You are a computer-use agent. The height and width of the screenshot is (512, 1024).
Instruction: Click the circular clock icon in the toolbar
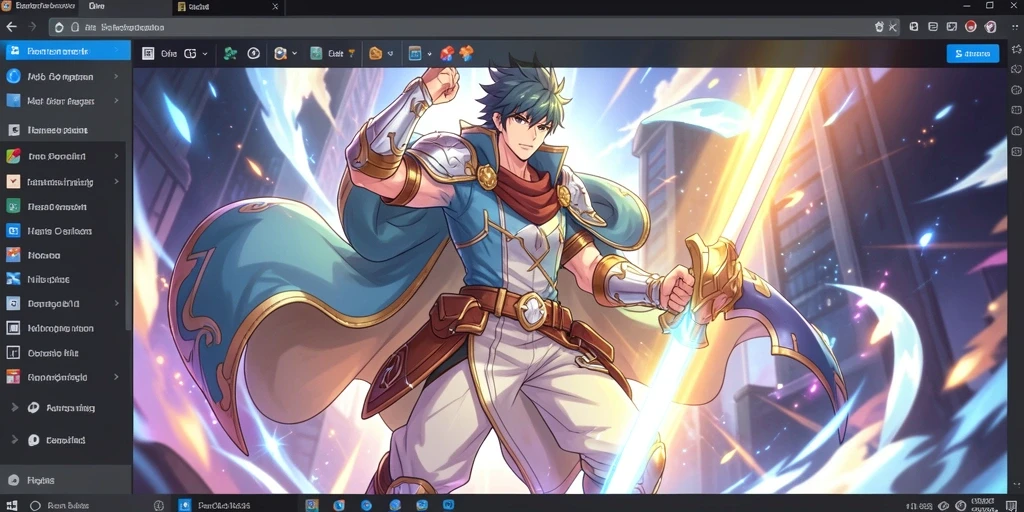point(253,54)
